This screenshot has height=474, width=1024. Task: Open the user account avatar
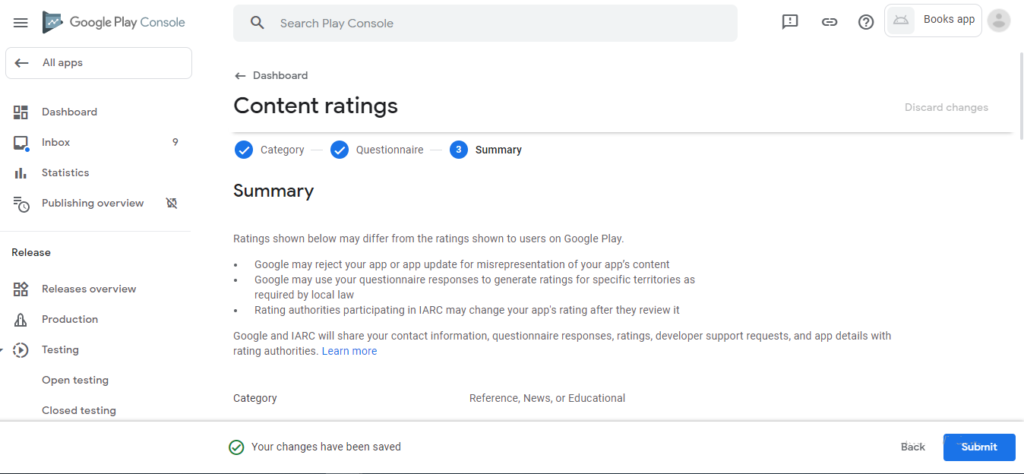click(x=999, y=20)
